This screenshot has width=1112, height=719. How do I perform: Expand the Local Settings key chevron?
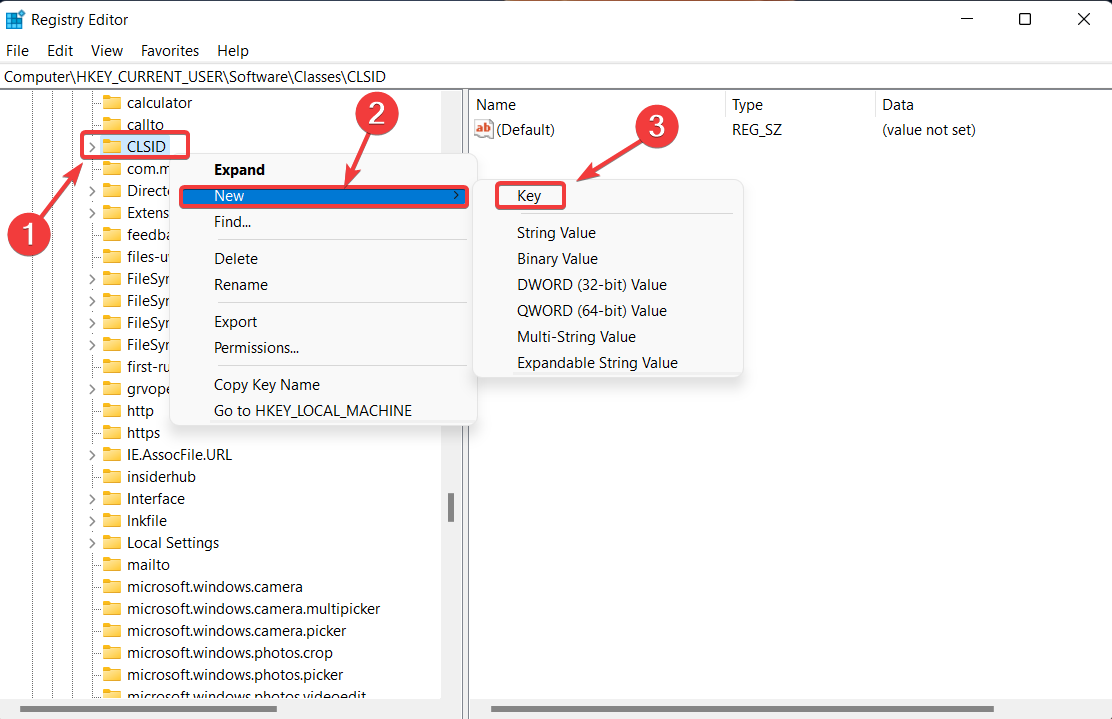click(x=91, y=543)
